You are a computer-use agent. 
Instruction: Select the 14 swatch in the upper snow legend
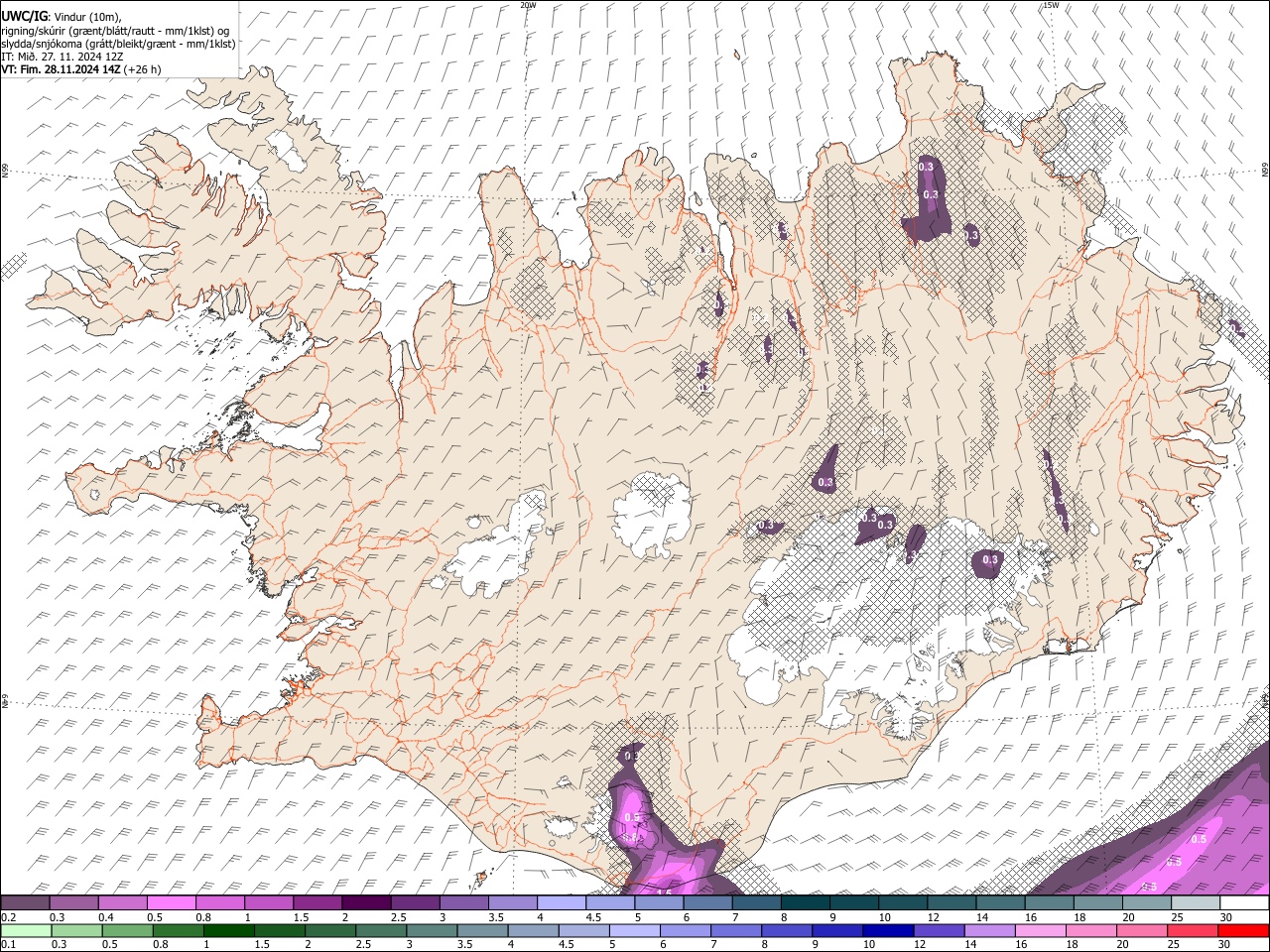(x=1000, y=902)
